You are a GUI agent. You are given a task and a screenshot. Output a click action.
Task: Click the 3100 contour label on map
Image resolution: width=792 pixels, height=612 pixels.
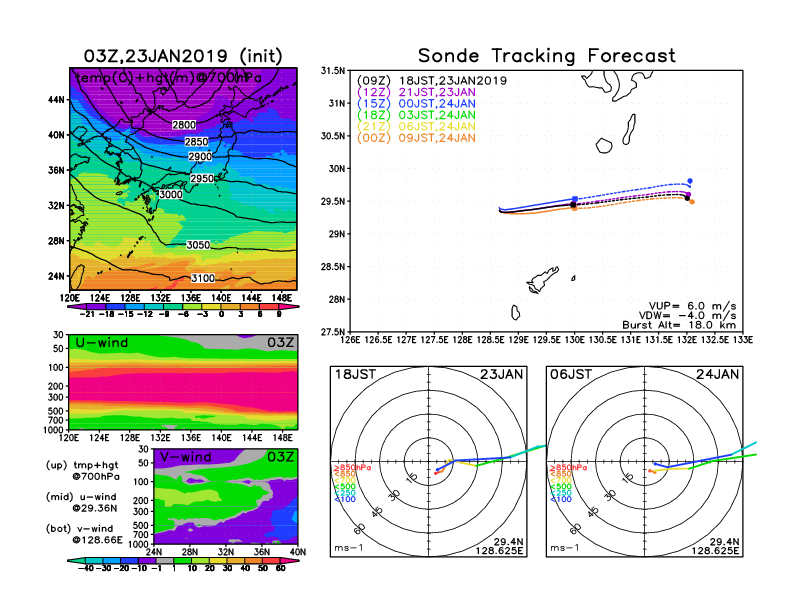(x=202, y=278)
